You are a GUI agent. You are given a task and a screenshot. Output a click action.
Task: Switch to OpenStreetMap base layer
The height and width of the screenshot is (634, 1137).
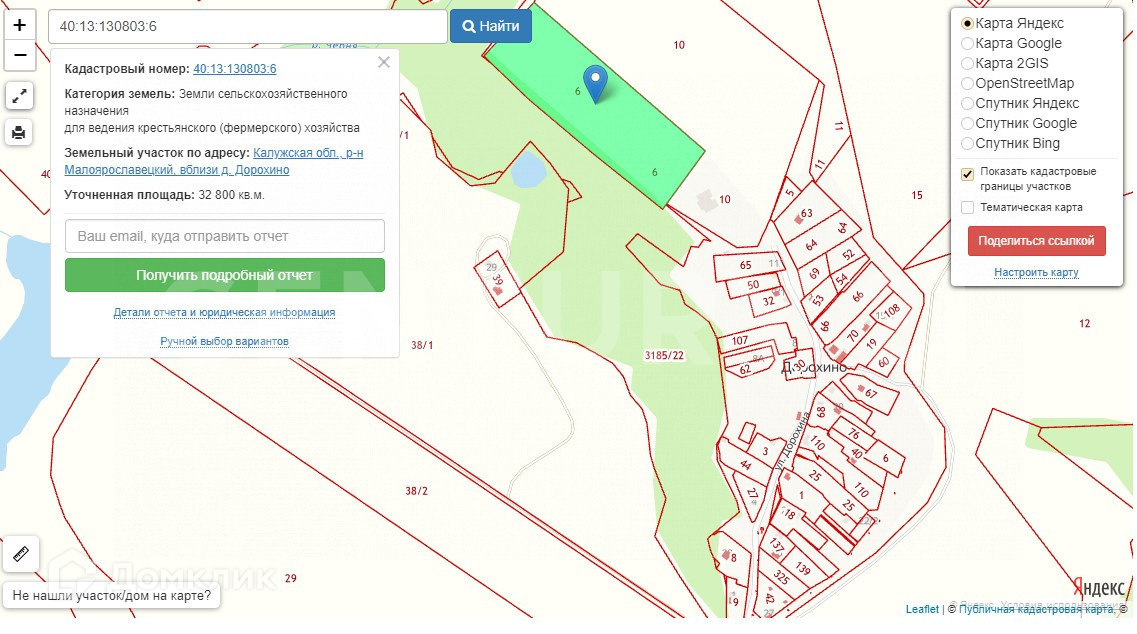tap(967, 84)
